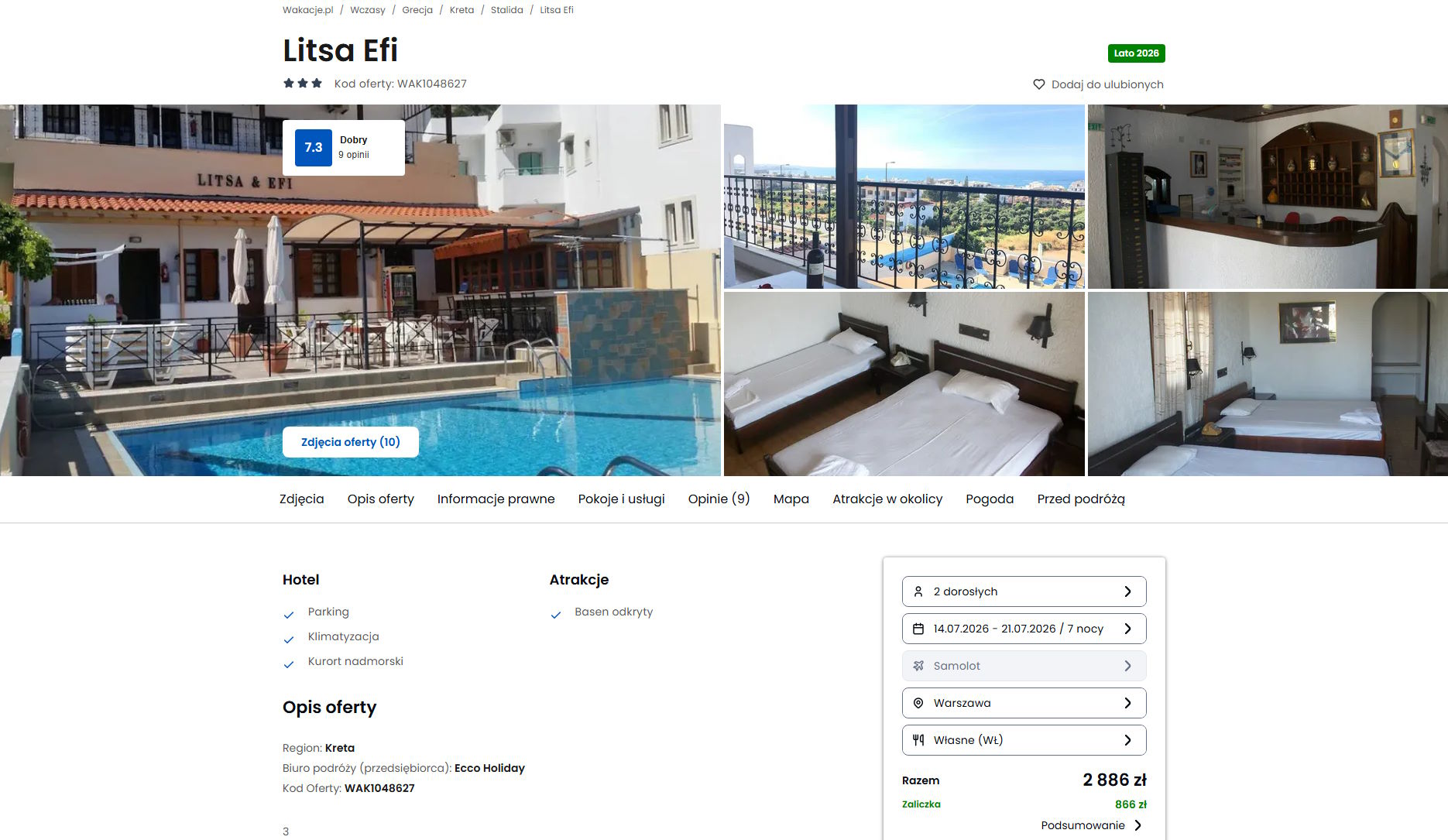The height and width of the screenshot is (840, 1448).
Task: Open the Pokoje i usługi tab
Action: tap(621, 499)
